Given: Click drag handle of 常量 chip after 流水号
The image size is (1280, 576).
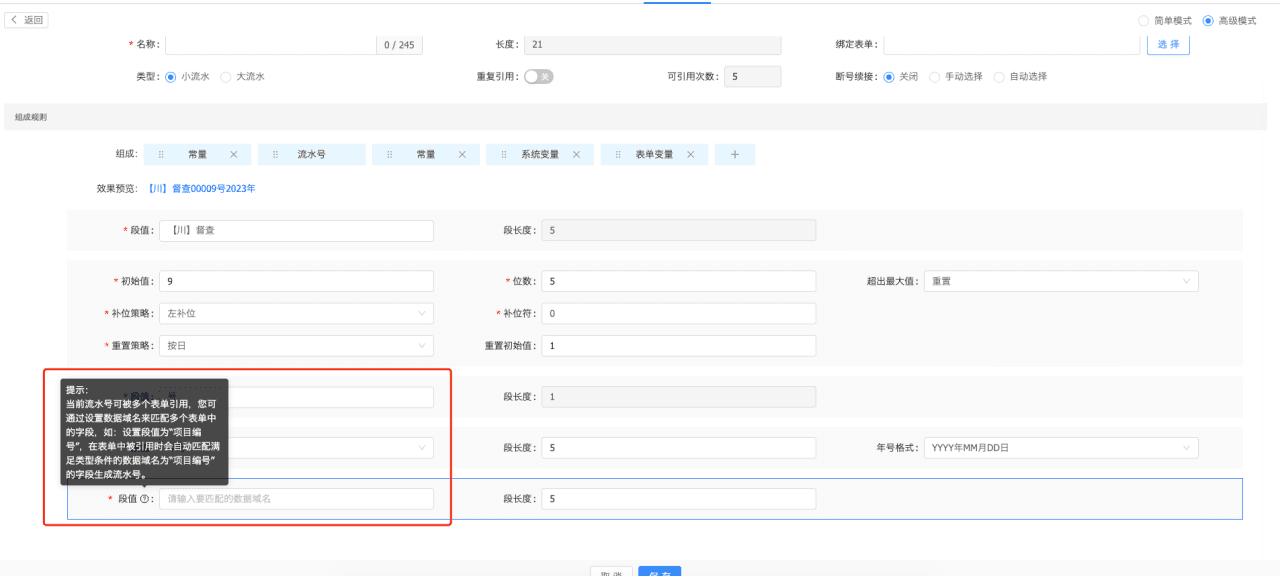Looking at the screenshot, I should (x=390, y=155).
